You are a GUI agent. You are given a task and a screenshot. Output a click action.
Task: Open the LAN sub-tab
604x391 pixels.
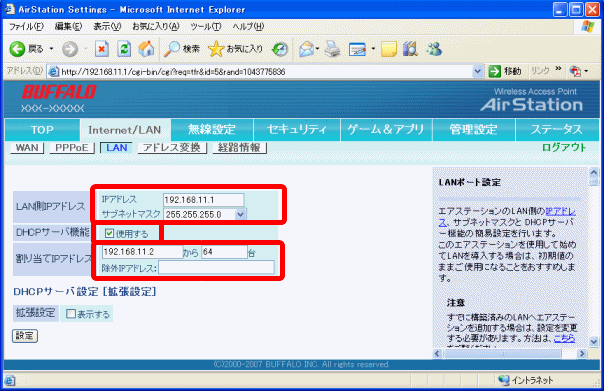[x=116, y=148]
